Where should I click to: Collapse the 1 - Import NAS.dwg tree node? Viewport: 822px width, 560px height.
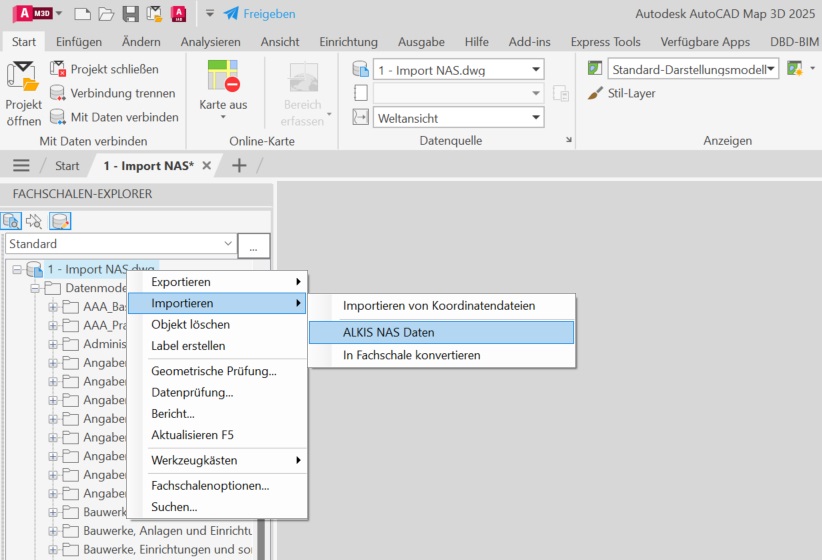point(17,270)
